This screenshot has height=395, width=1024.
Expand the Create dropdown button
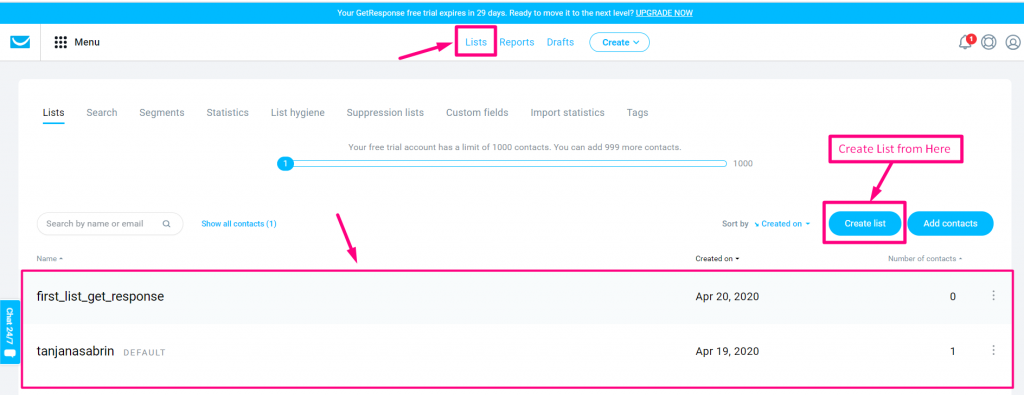pyautogui.click(x=619, y=42)
